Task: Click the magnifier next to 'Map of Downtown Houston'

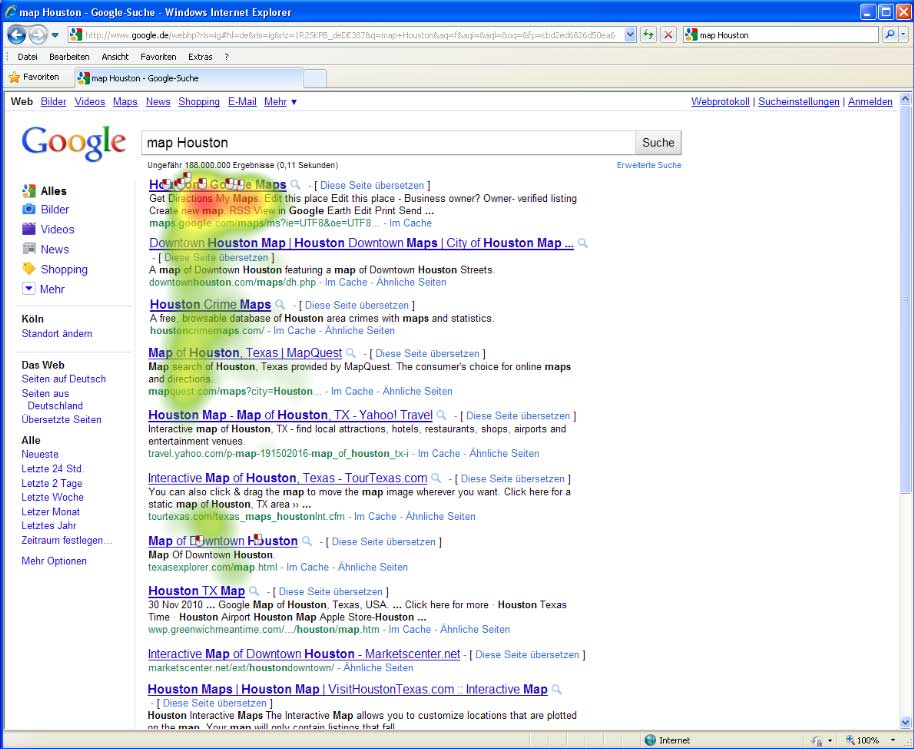Action: (307, 541)
